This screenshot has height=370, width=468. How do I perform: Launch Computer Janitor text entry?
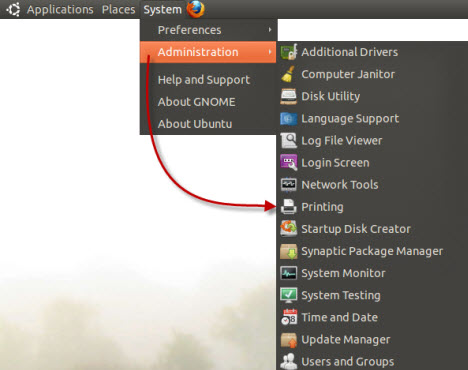[x=348, y=74]
